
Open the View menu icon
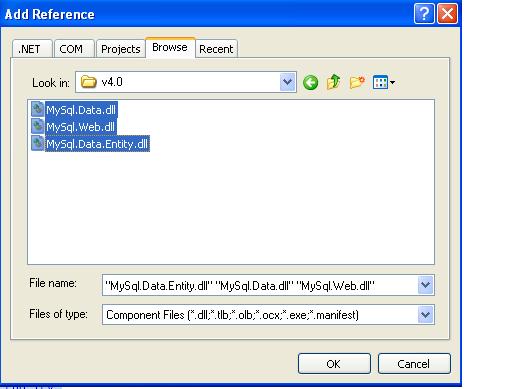pyautogui.click(x=380, y=82)
